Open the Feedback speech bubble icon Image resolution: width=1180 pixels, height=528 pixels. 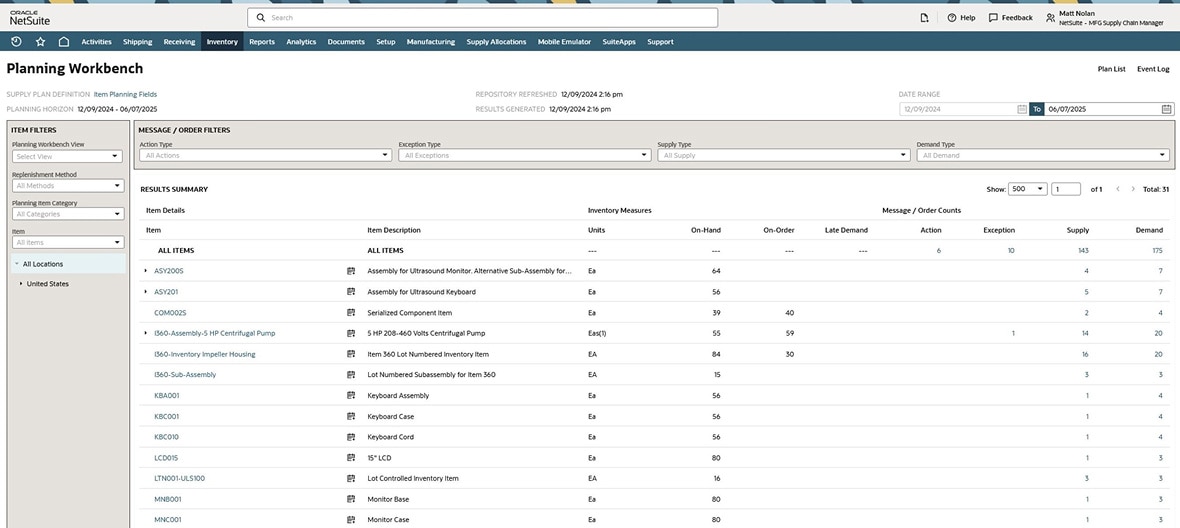[993, 18]
